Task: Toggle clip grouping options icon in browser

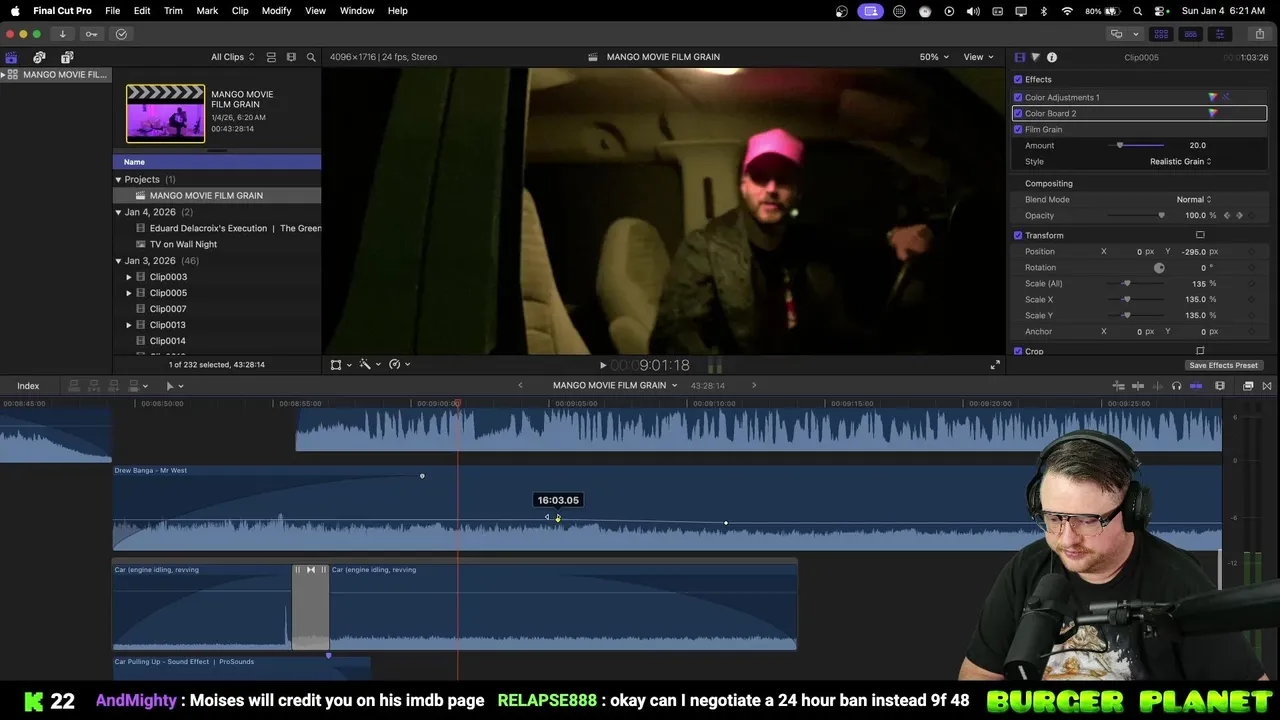Action: pos(271,57)
